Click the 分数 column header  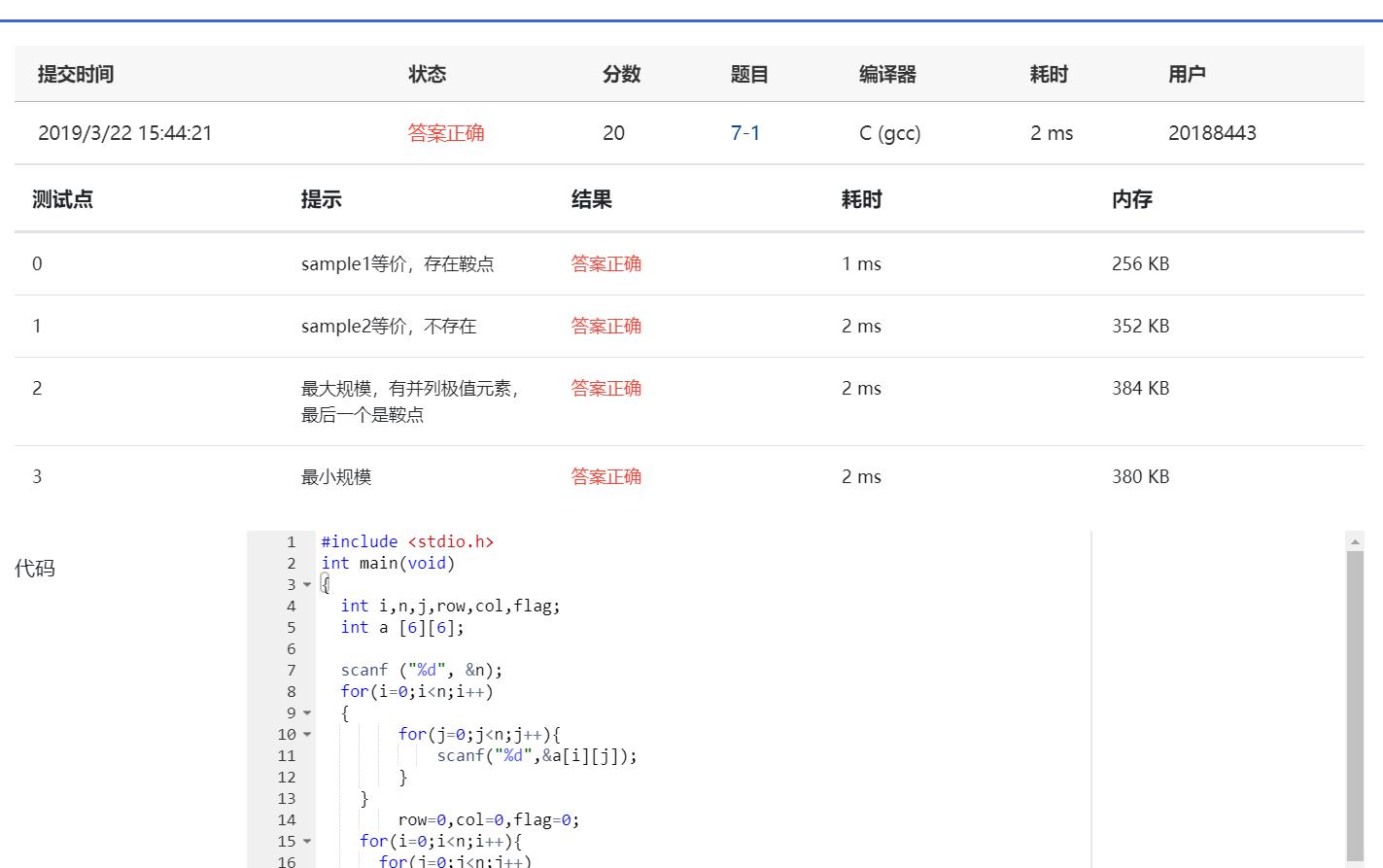(x=622, y=74)
